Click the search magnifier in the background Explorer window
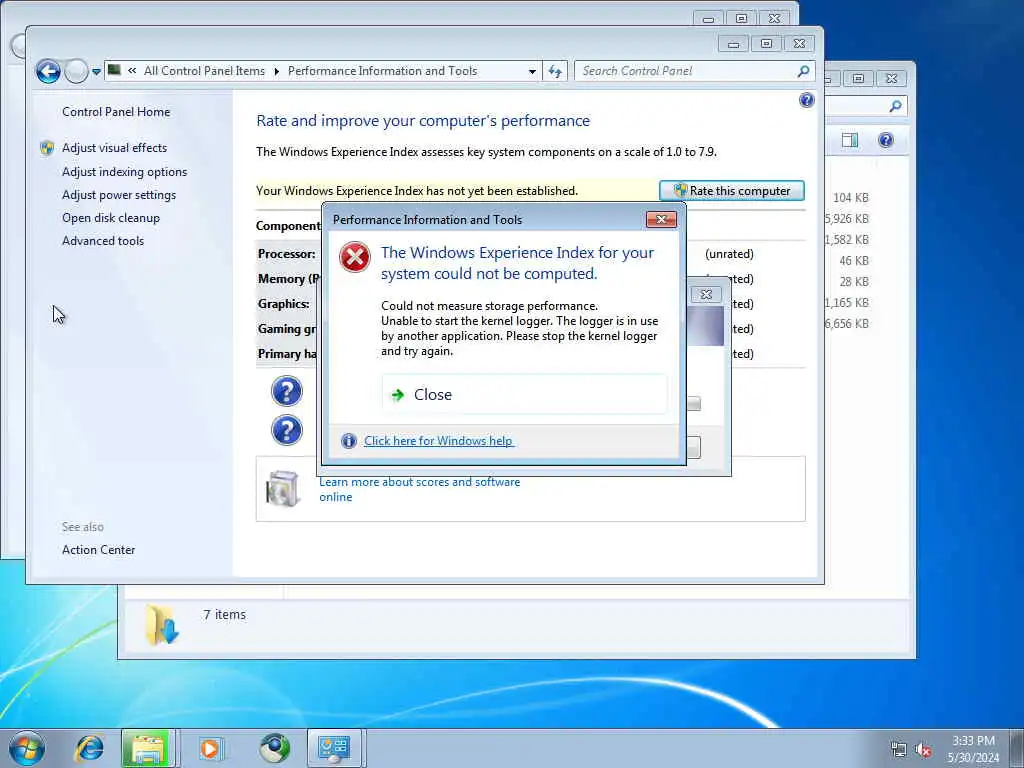 (895, 106)
